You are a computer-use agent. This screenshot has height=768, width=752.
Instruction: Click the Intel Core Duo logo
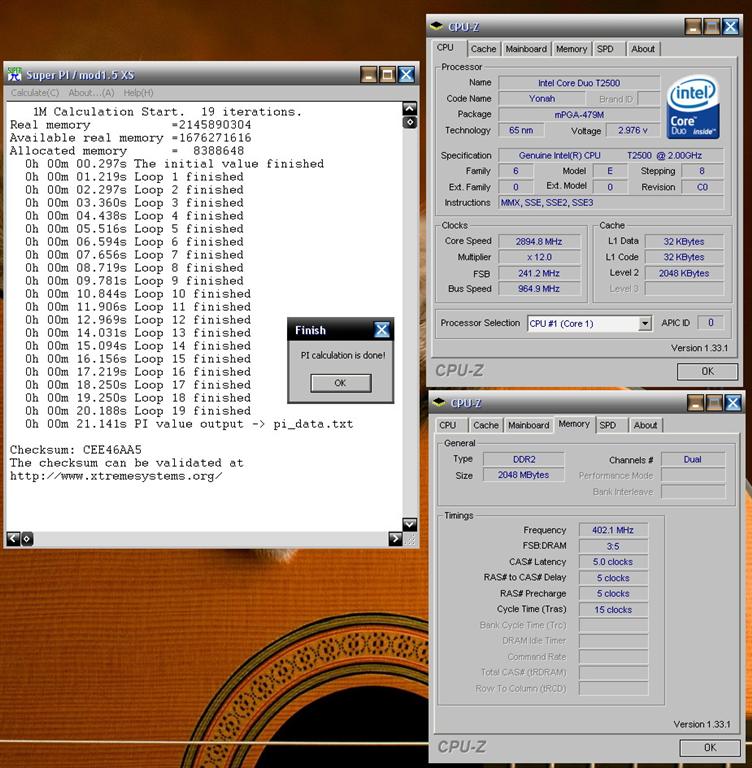click(693, 107)
